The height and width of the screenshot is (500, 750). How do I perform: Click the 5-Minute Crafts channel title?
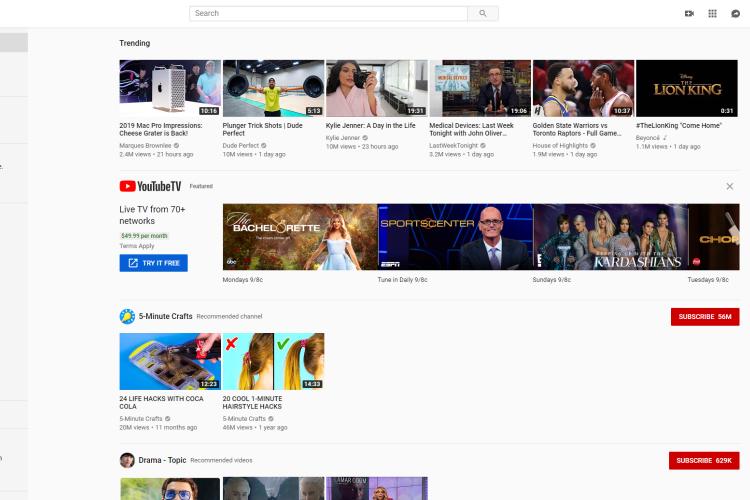[165, 316]
